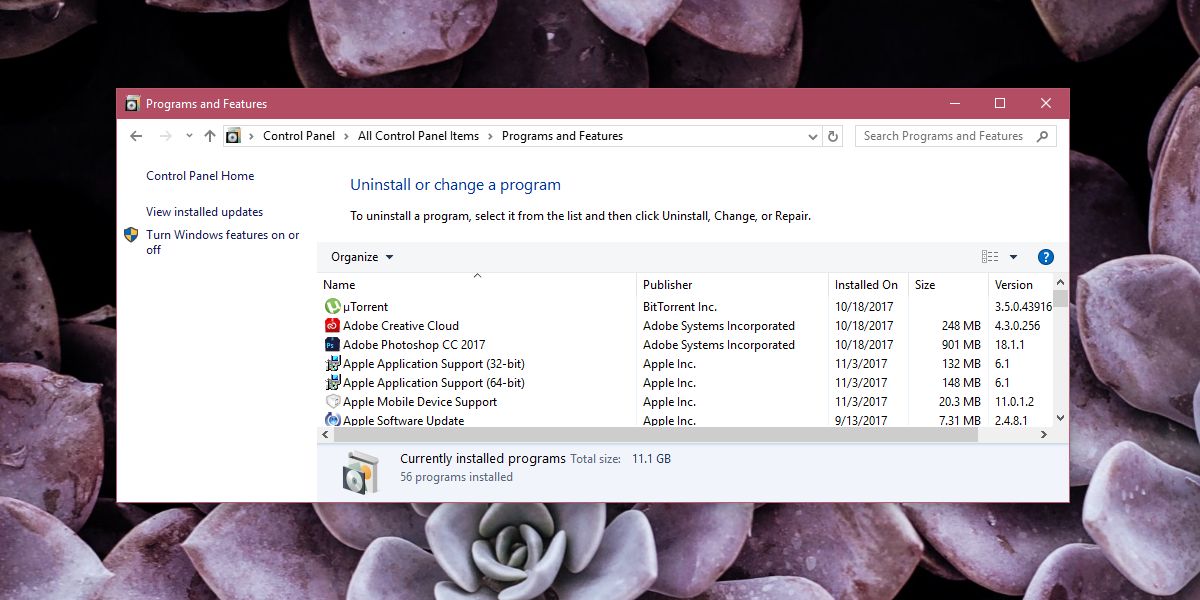Expand the address bar previous locations dropdown
1200x600 pixels.
click(812, 136)
